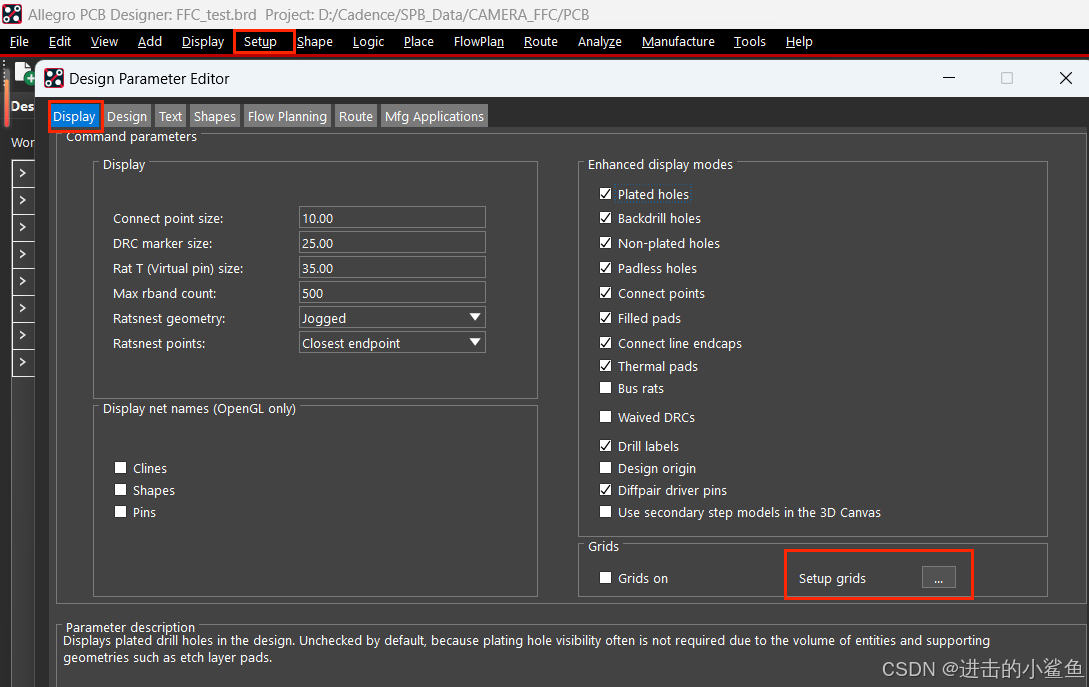The image size is (1089, 687).
Task: Open the Shape menu
Action: pyautogui.click(x=315, y=42)
